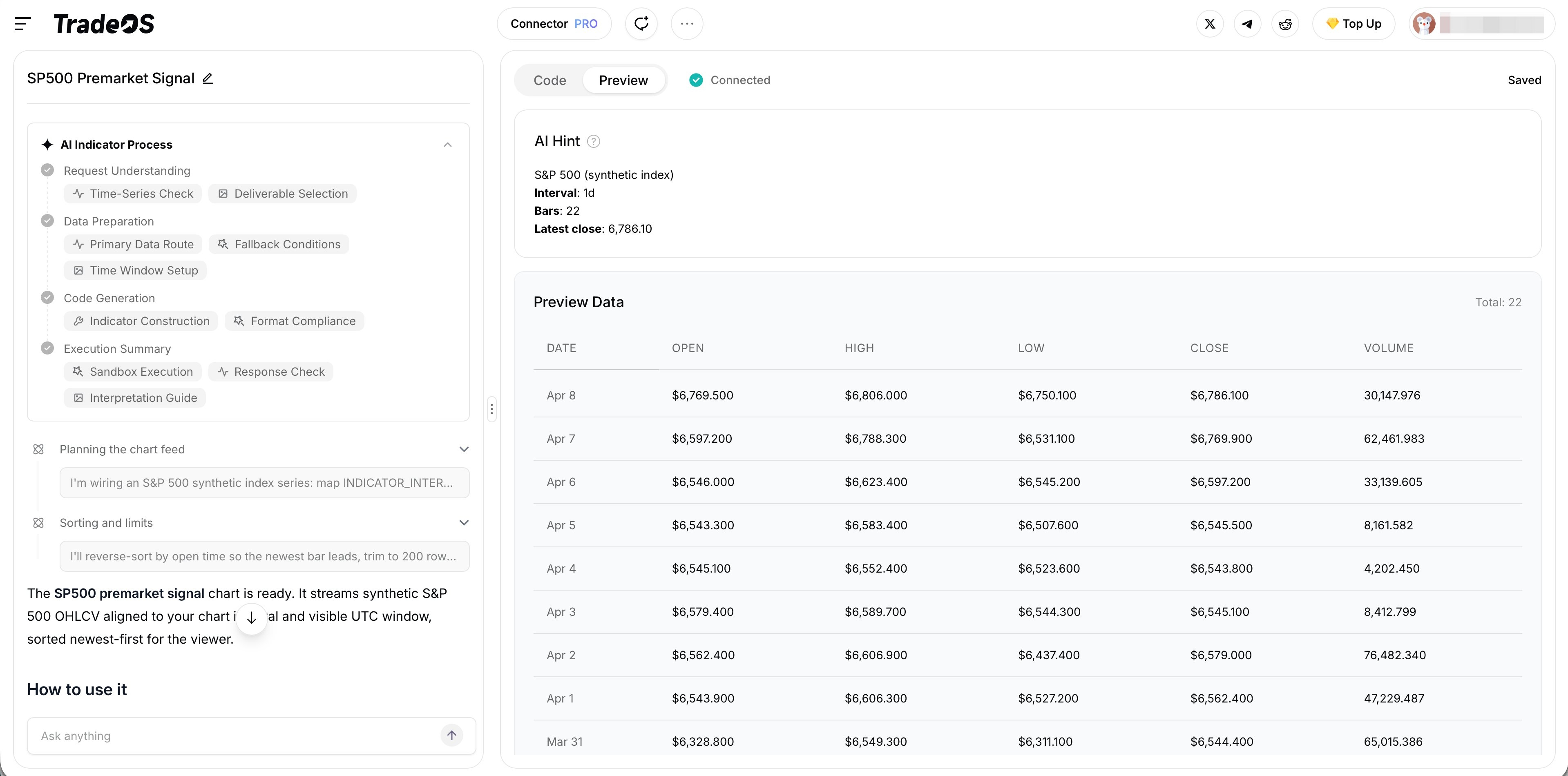Click the panel divider resize handle
The image size is (1568, 776).
pos(492,409)
